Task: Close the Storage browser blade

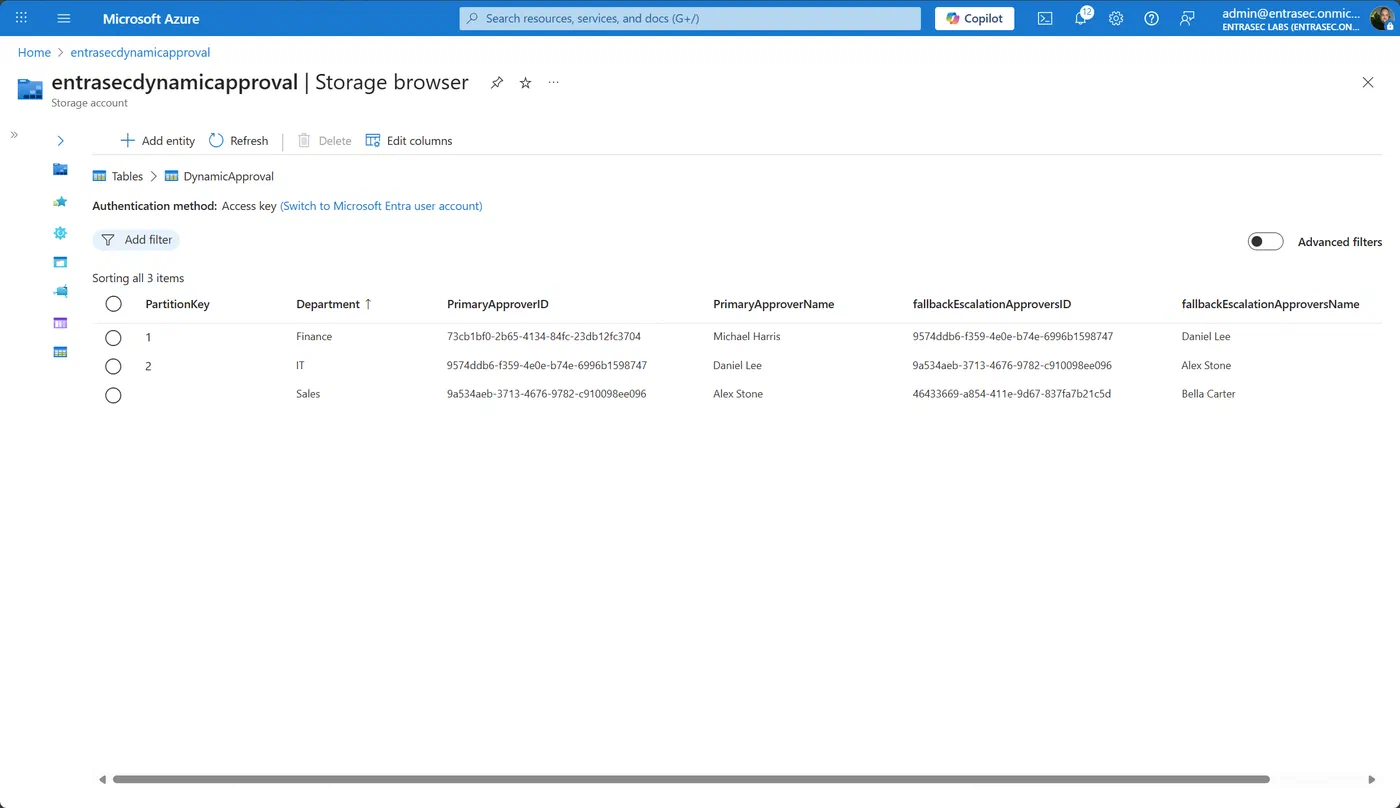Action: [1368, 82]
